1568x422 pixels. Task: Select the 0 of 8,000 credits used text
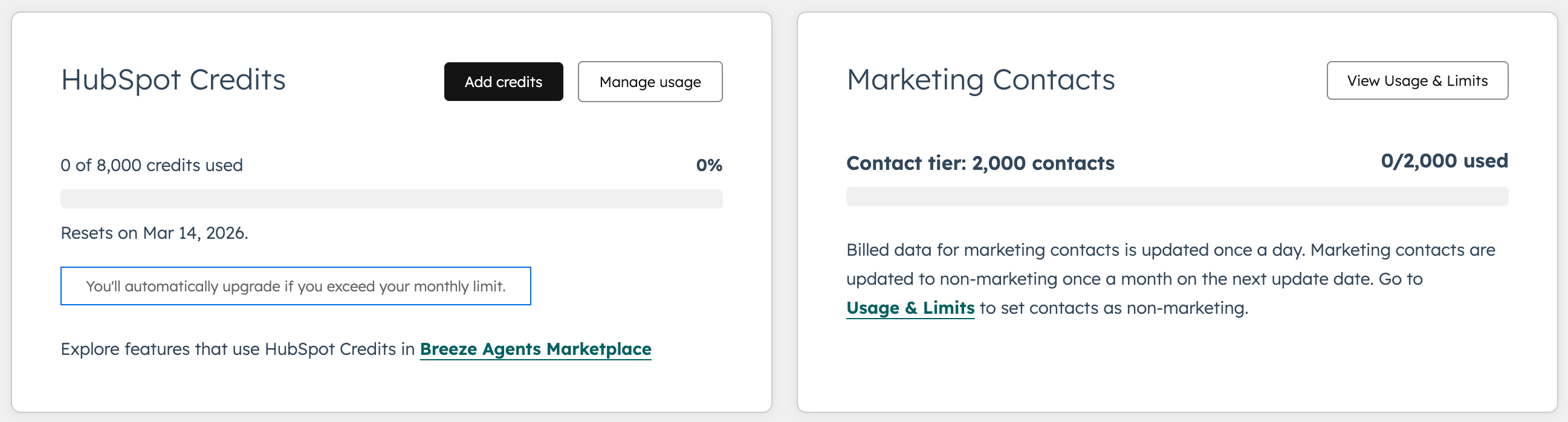(151, 164)
